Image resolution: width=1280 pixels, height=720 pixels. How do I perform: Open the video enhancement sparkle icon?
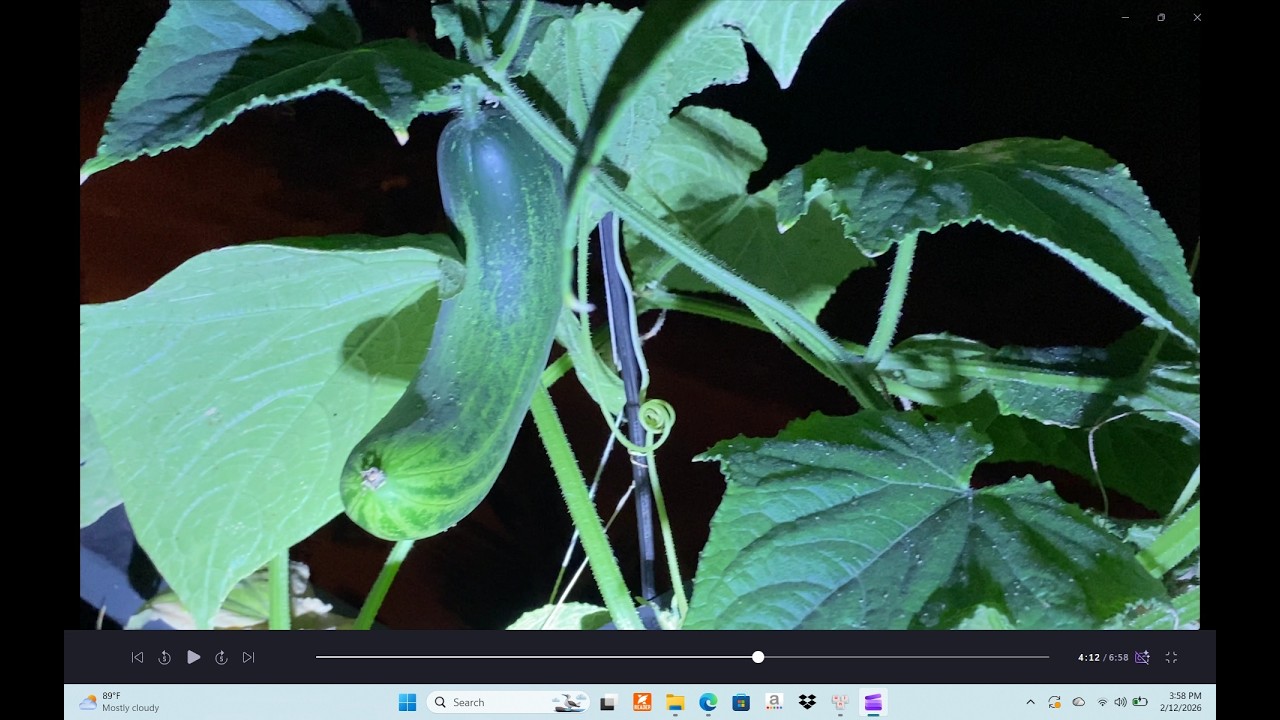1142,657
